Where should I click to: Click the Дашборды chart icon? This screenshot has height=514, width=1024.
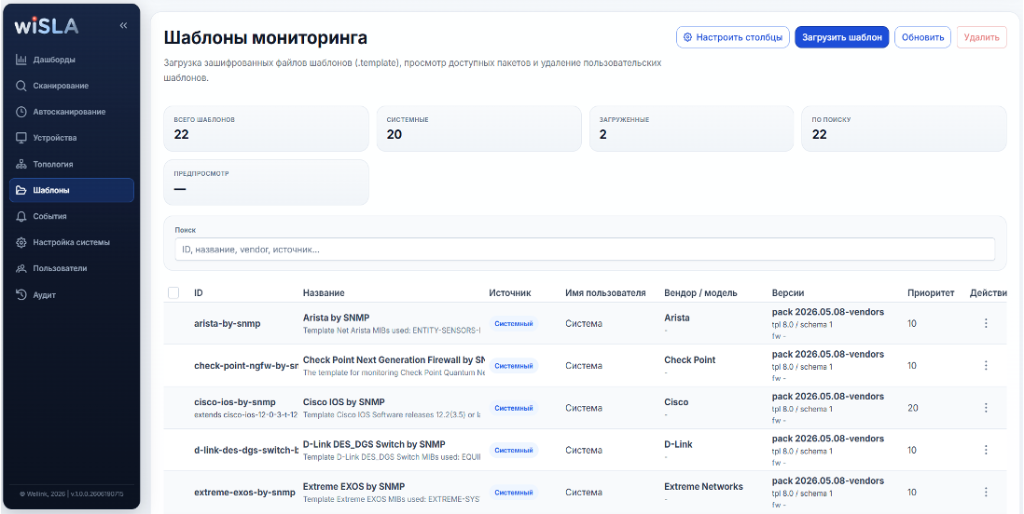click(21, 59)
